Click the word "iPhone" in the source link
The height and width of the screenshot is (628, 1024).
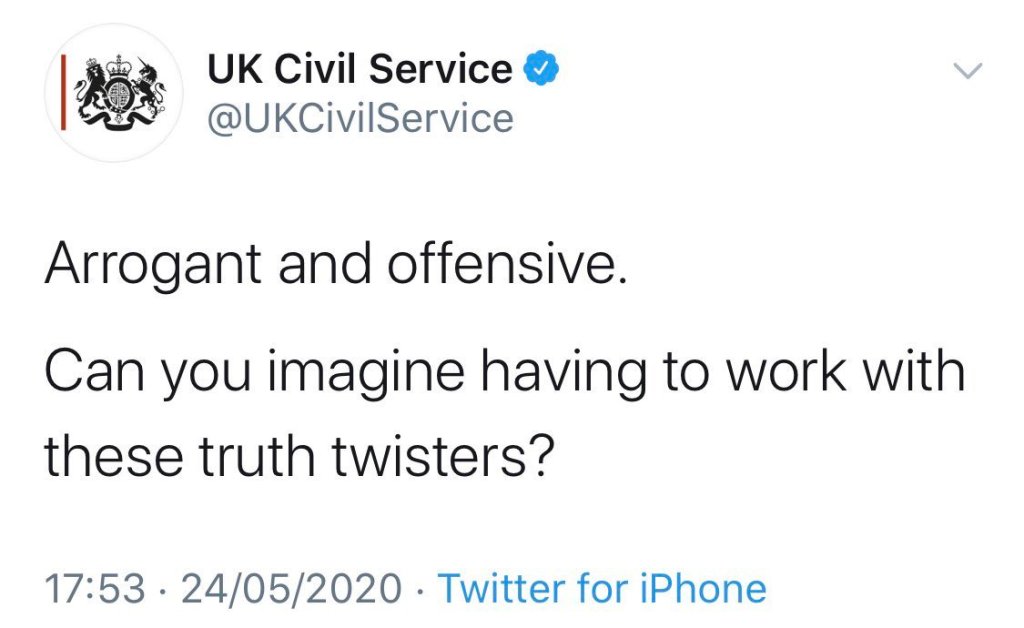click(711, 588)
